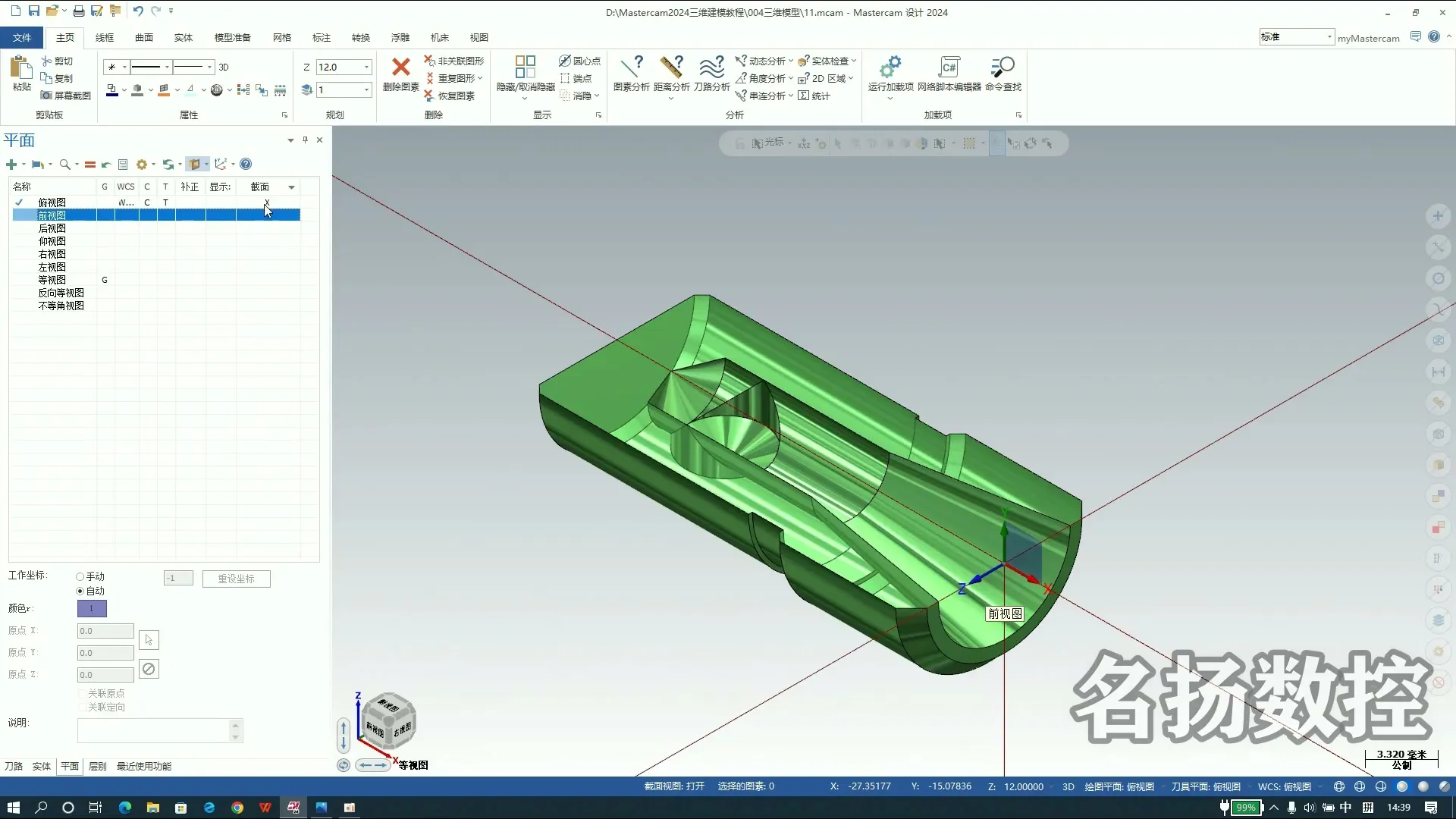Open the Command Finder search icon

(1003, 67)
